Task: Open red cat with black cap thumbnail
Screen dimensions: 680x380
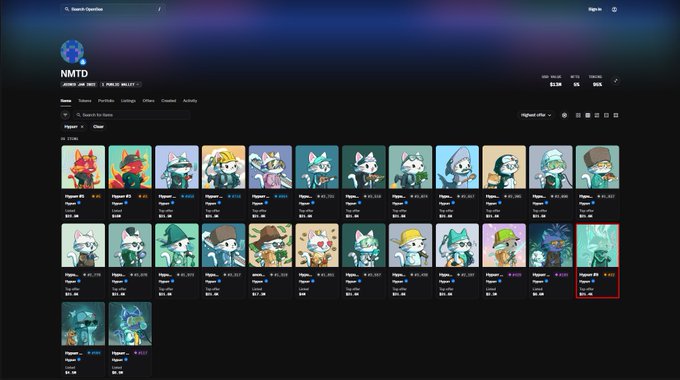Action: tap(130, 167)
